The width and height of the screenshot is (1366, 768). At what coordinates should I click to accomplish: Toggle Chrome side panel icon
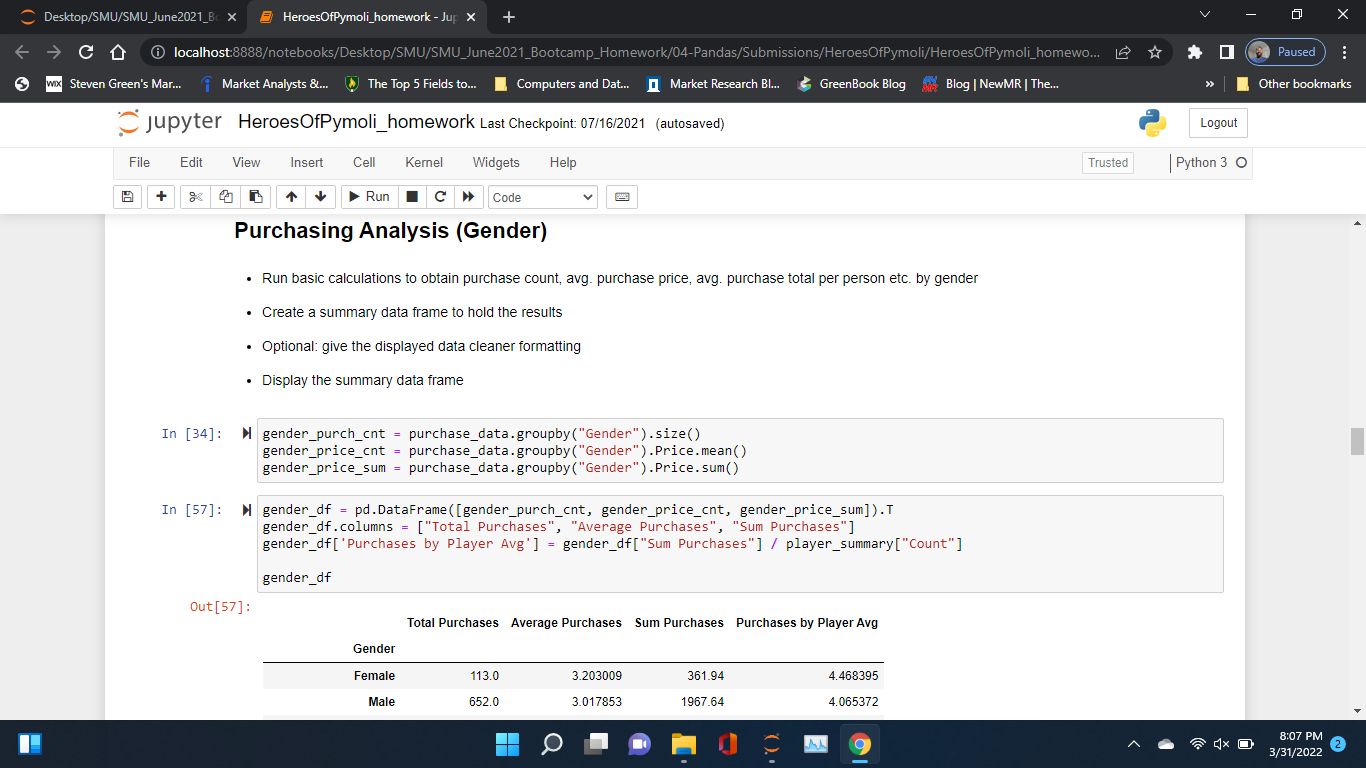click(1226, 52)
